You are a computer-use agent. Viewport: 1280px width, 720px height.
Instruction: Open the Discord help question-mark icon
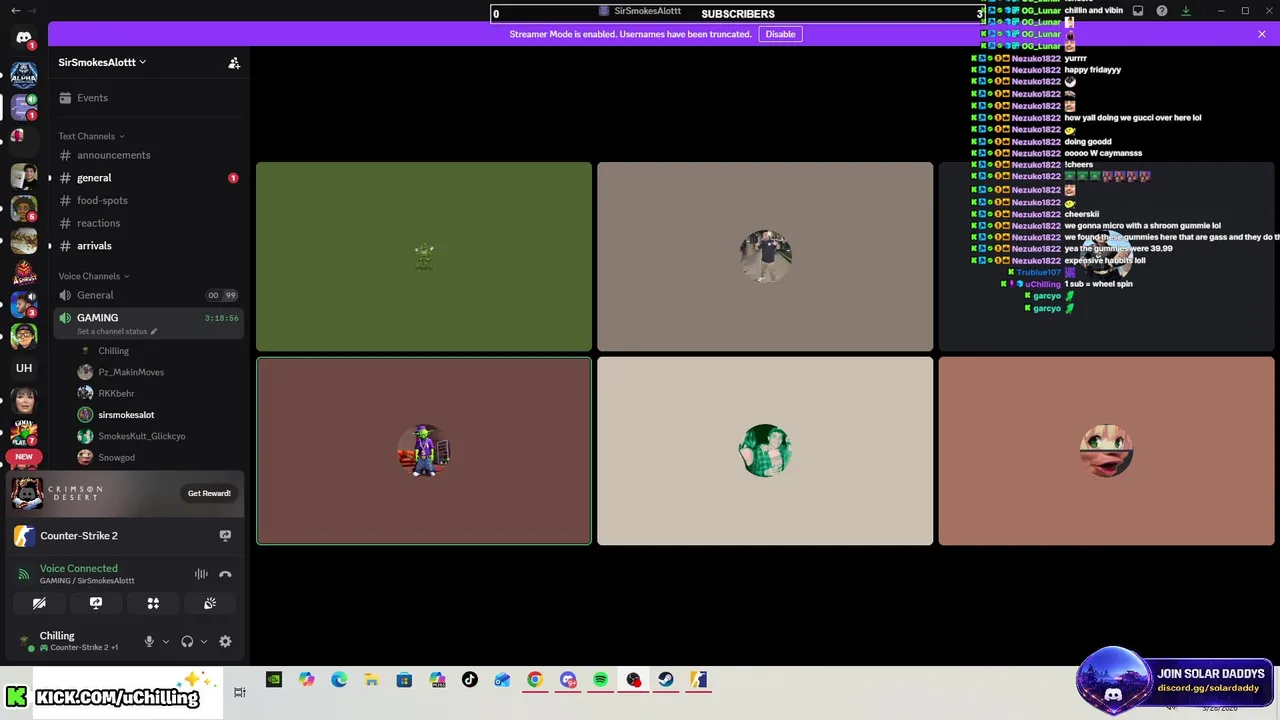[x=1162, y=11]
